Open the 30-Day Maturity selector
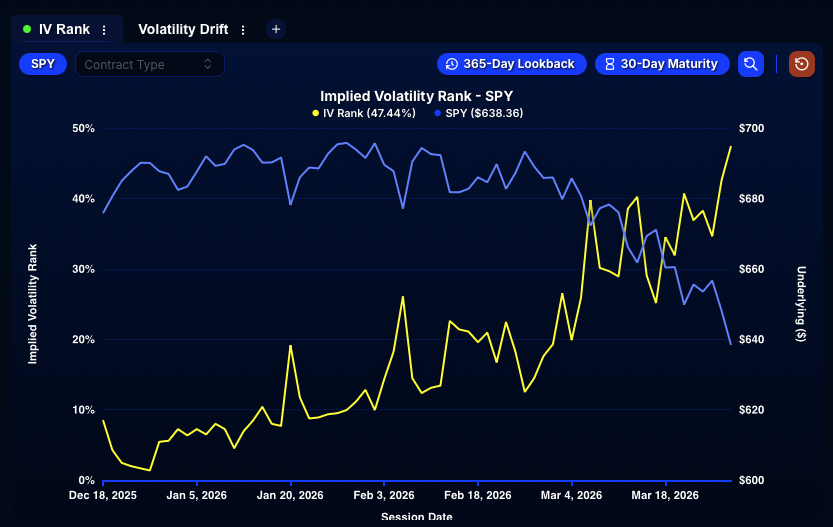This screenshot has height=527, width=833. click(662, 64)
